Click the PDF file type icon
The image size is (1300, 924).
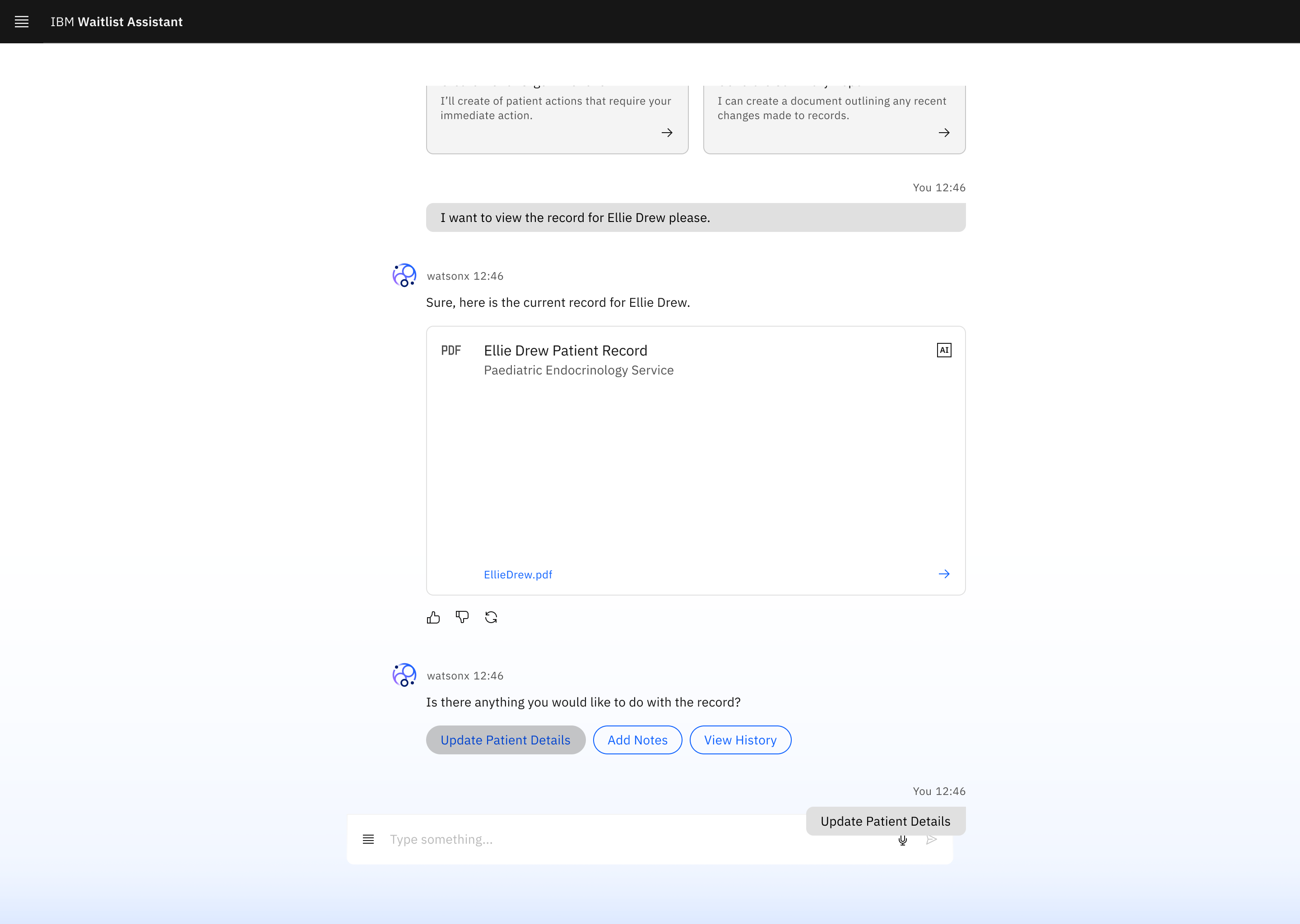(x=451, y=351)
